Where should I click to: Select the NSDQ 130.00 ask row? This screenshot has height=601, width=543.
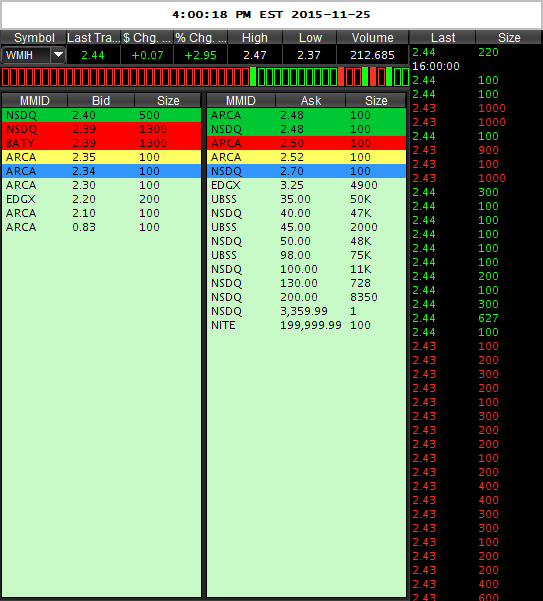coord(307,283)
